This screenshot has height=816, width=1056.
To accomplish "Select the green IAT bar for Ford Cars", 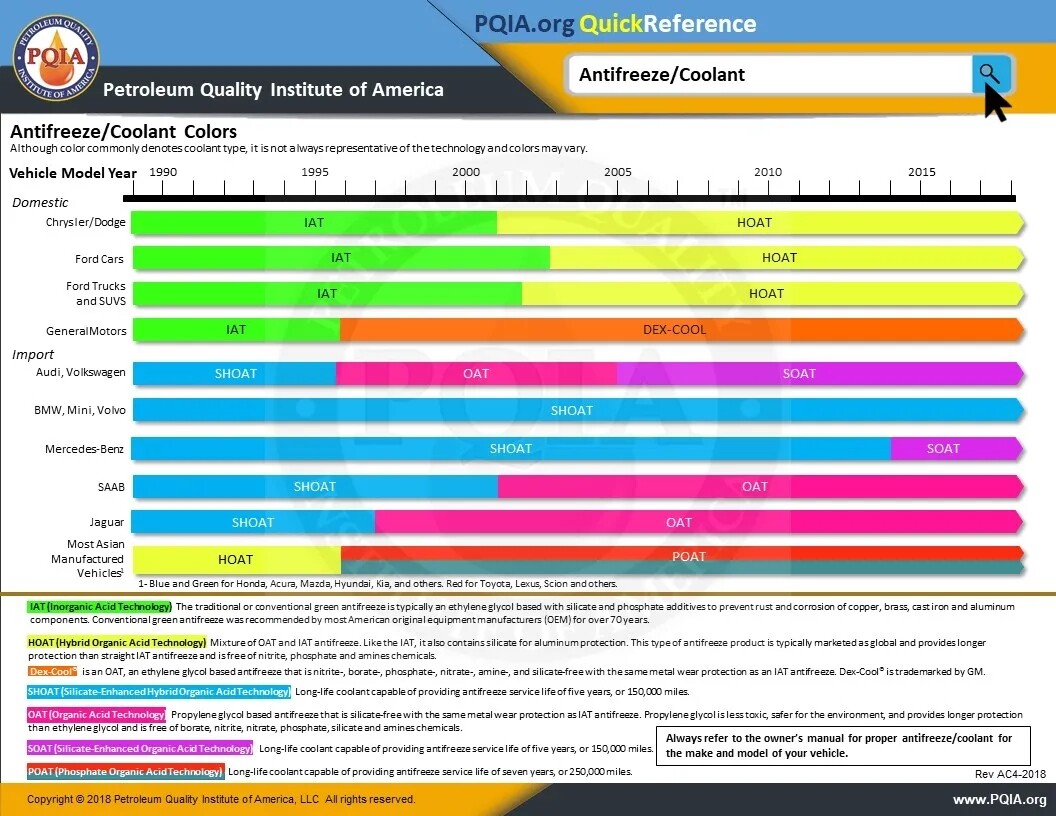I will [341, 258].
